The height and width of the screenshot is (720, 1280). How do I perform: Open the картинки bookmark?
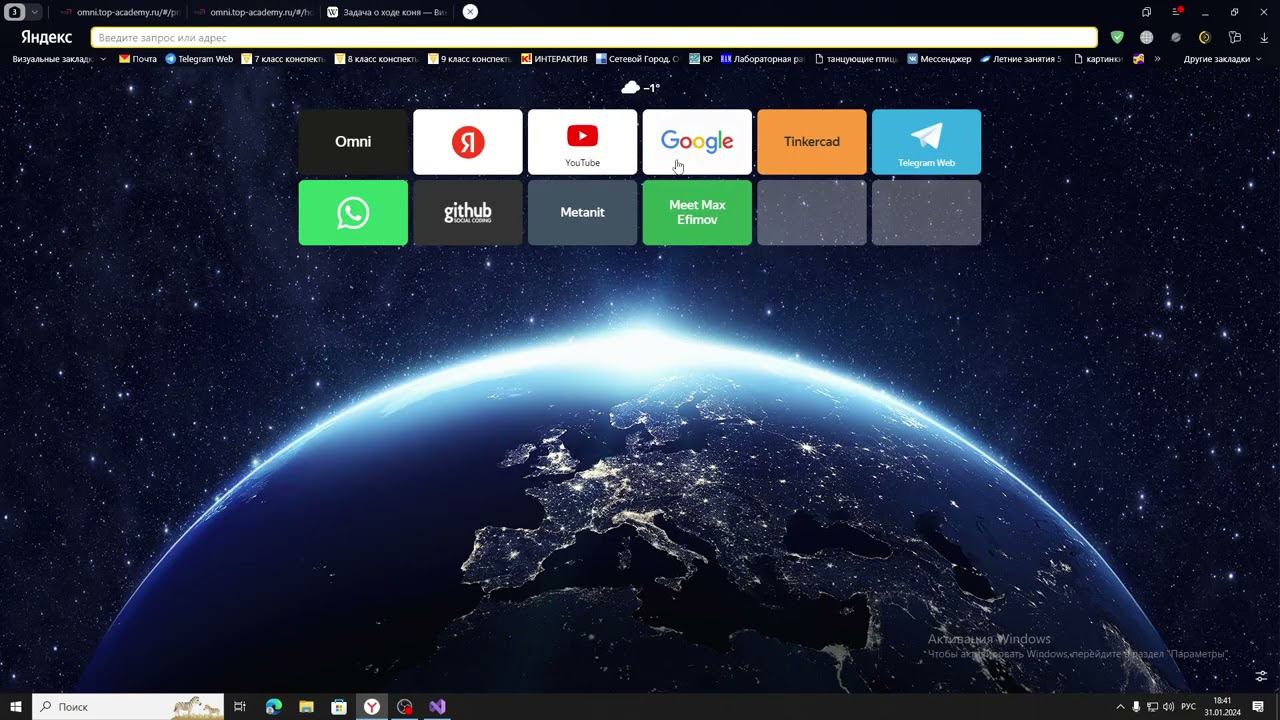[x=1098, y=59]
